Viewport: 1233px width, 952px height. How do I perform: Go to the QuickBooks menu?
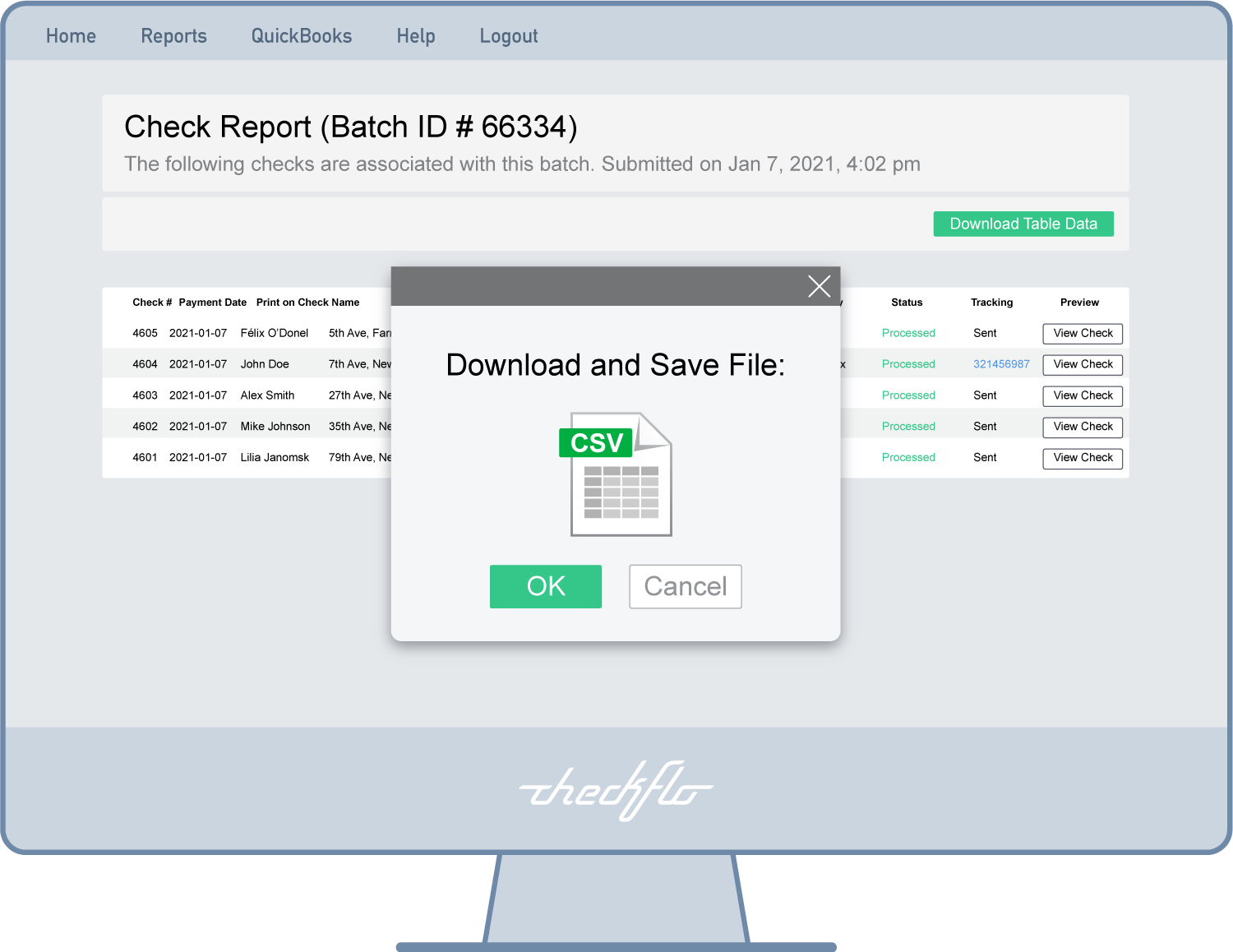coord(301,36)
